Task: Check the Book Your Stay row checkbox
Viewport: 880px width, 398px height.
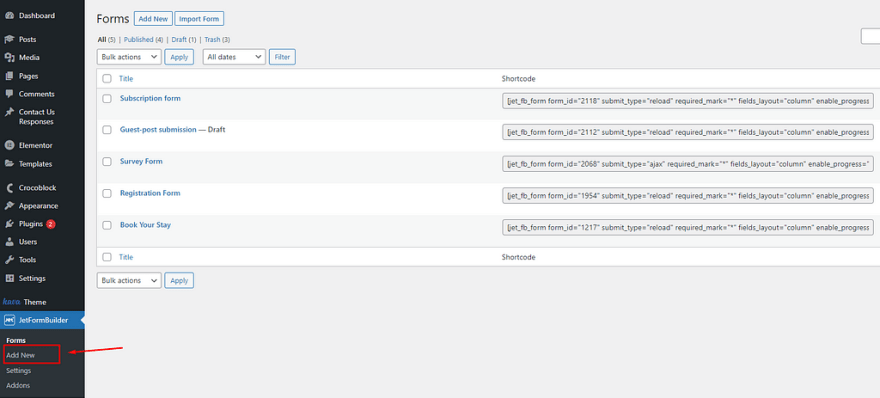Action: coord(107,225)
